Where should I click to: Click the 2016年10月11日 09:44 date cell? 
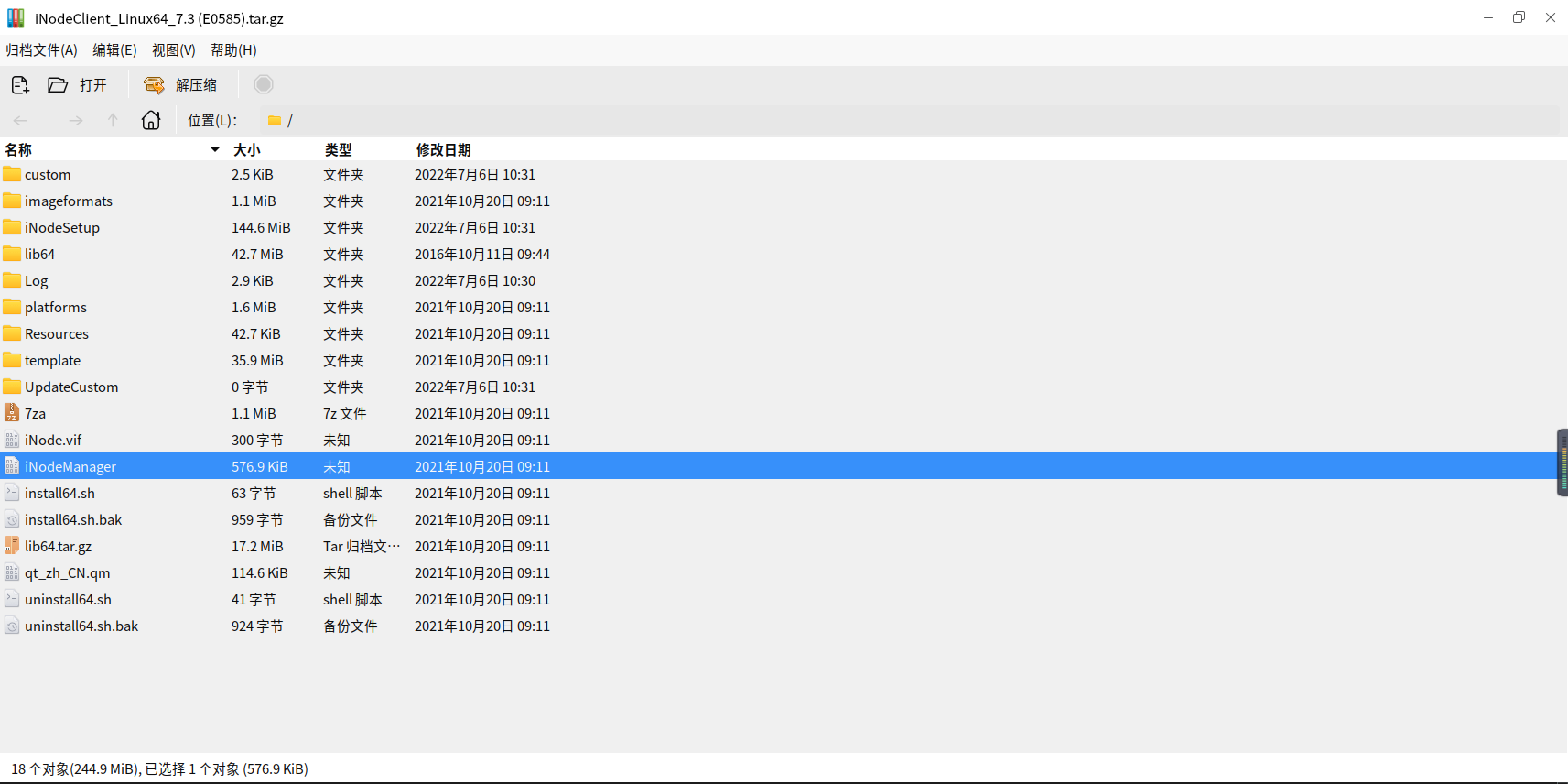[482, 254]
